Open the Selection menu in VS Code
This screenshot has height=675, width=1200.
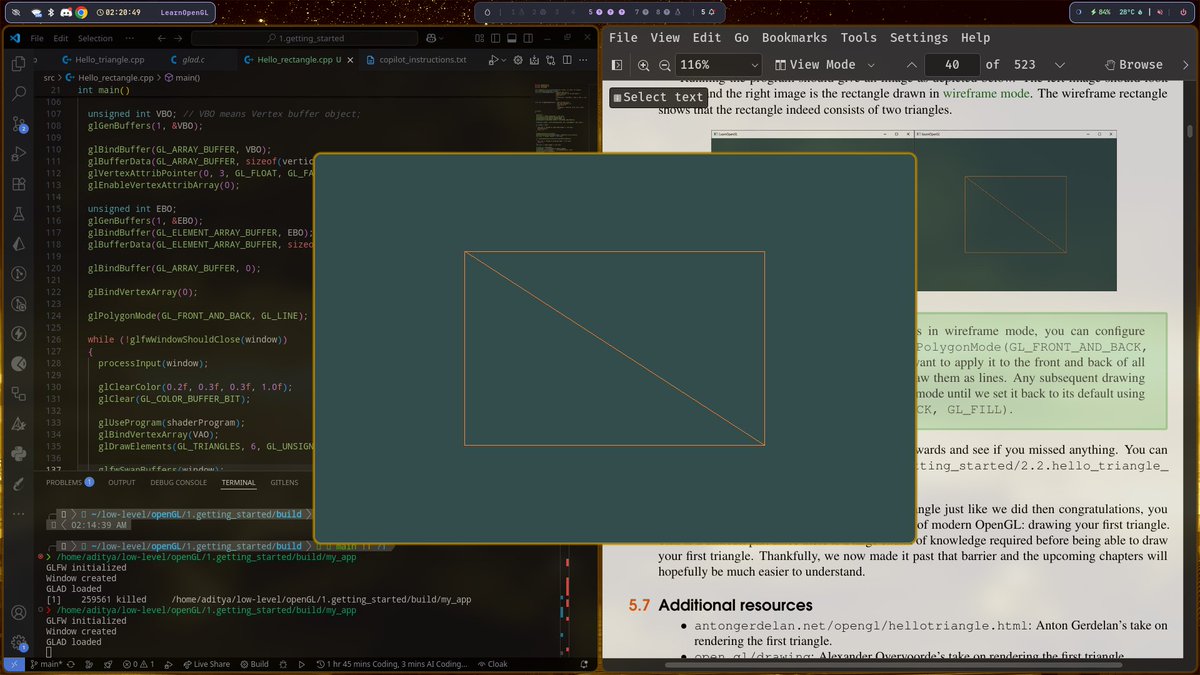tap(95, 38)
